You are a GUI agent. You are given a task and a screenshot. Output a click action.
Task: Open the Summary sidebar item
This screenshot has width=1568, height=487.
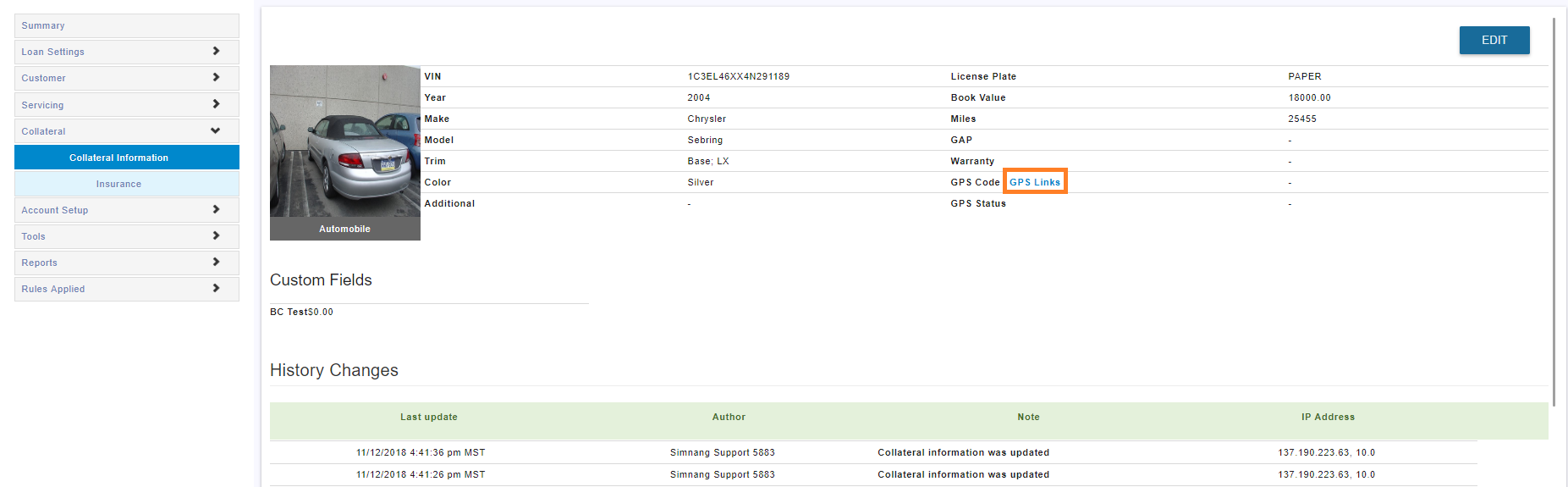[x=126, y=25]
